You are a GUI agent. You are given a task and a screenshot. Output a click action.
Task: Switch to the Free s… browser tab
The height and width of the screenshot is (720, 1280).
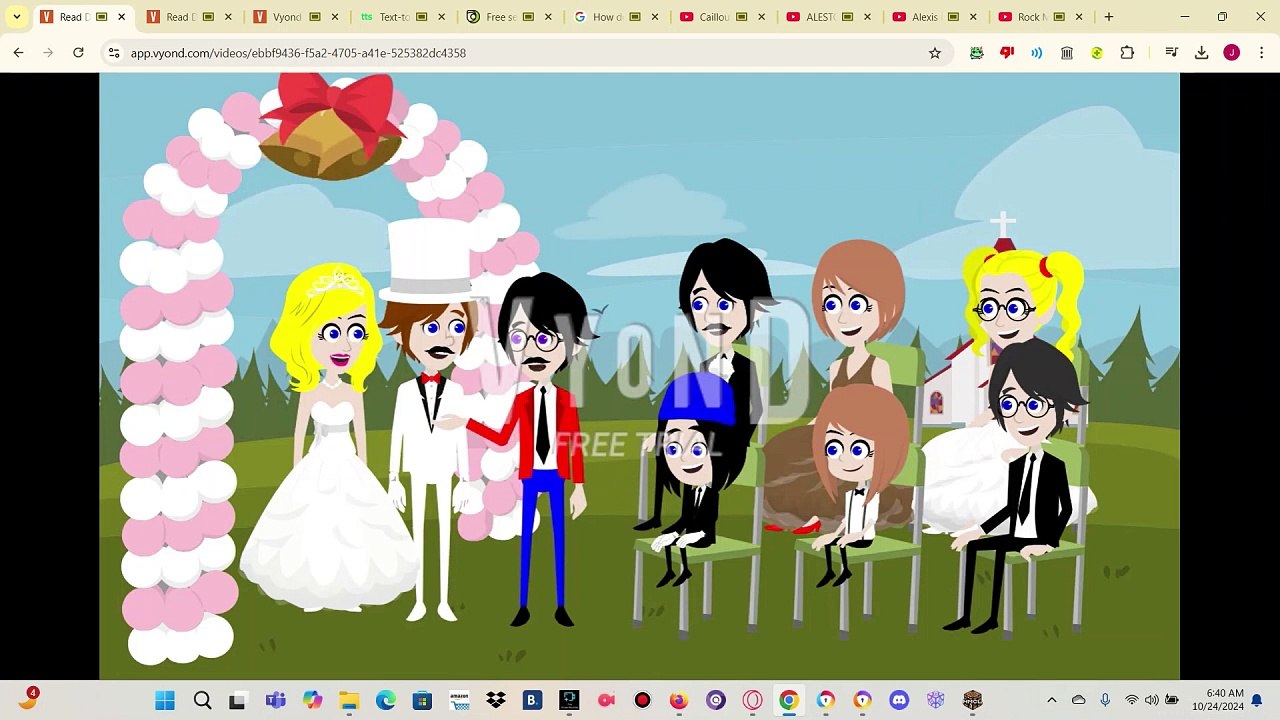(x=510, y=17)
